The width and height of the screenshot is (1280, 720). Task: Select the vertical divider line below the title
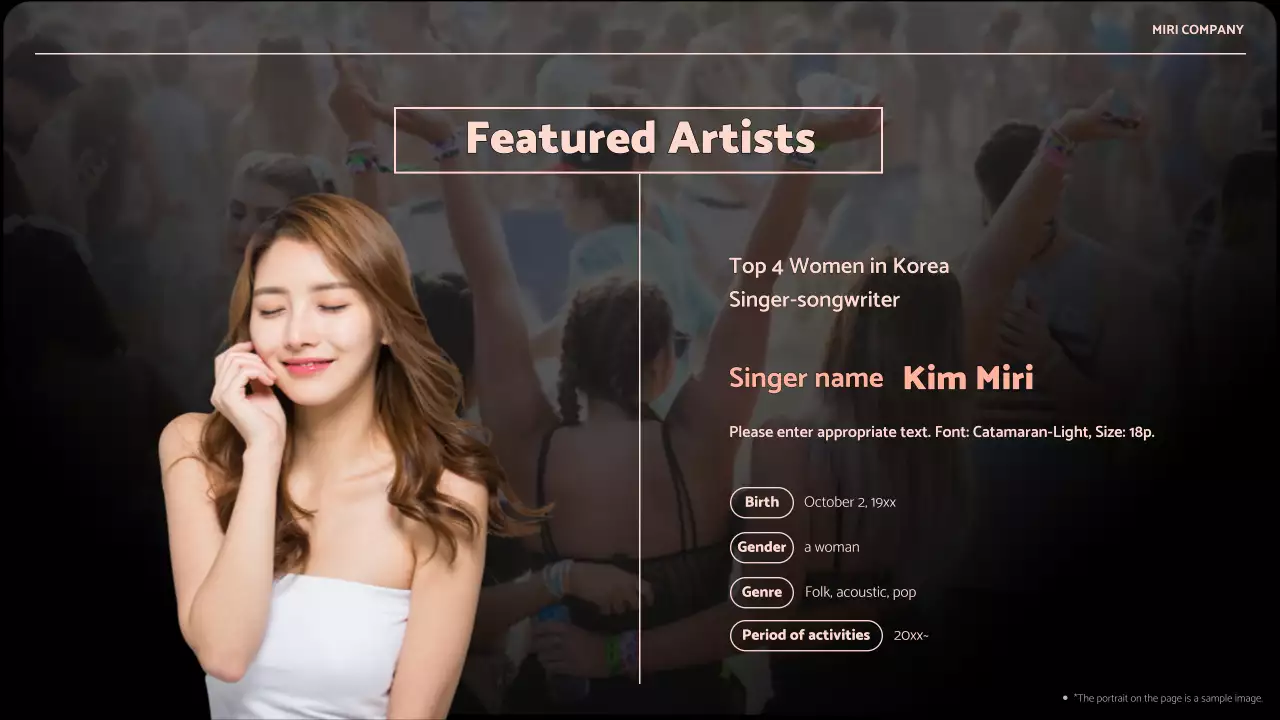point(640,430)
